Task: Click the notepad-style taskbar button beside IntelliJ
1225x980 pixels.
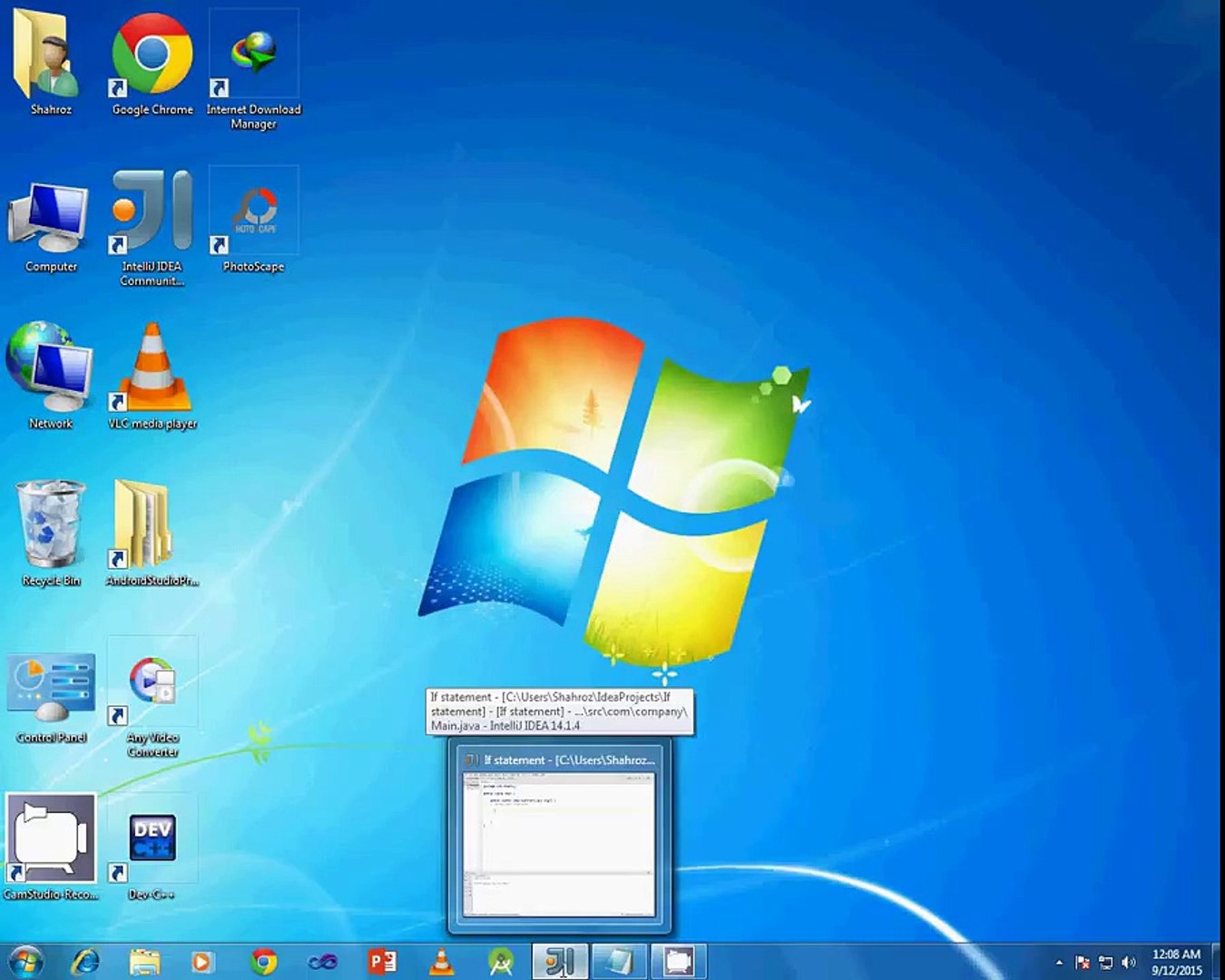Action: pyautogui.click(x=619, y=961)
